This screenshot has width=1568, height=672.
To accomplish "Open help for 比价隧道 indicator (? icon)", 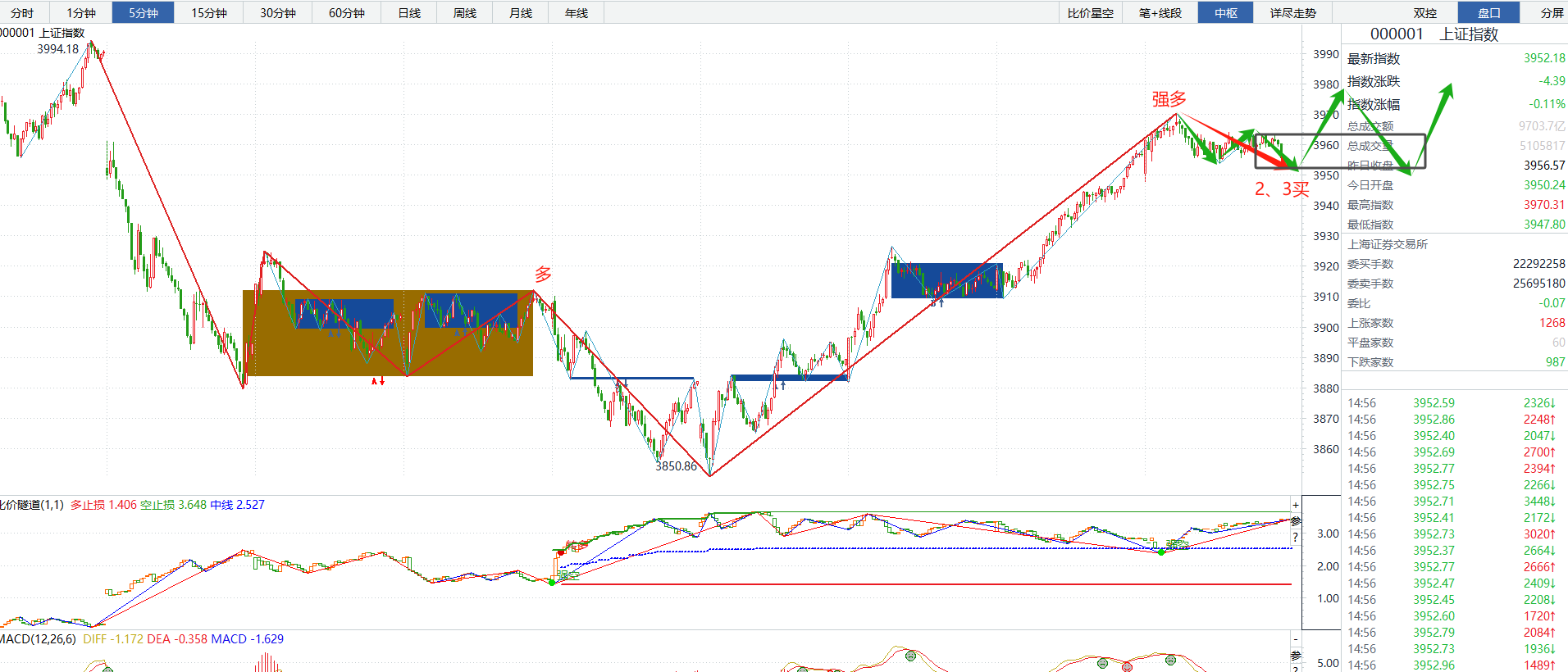I will point(1296,538).
